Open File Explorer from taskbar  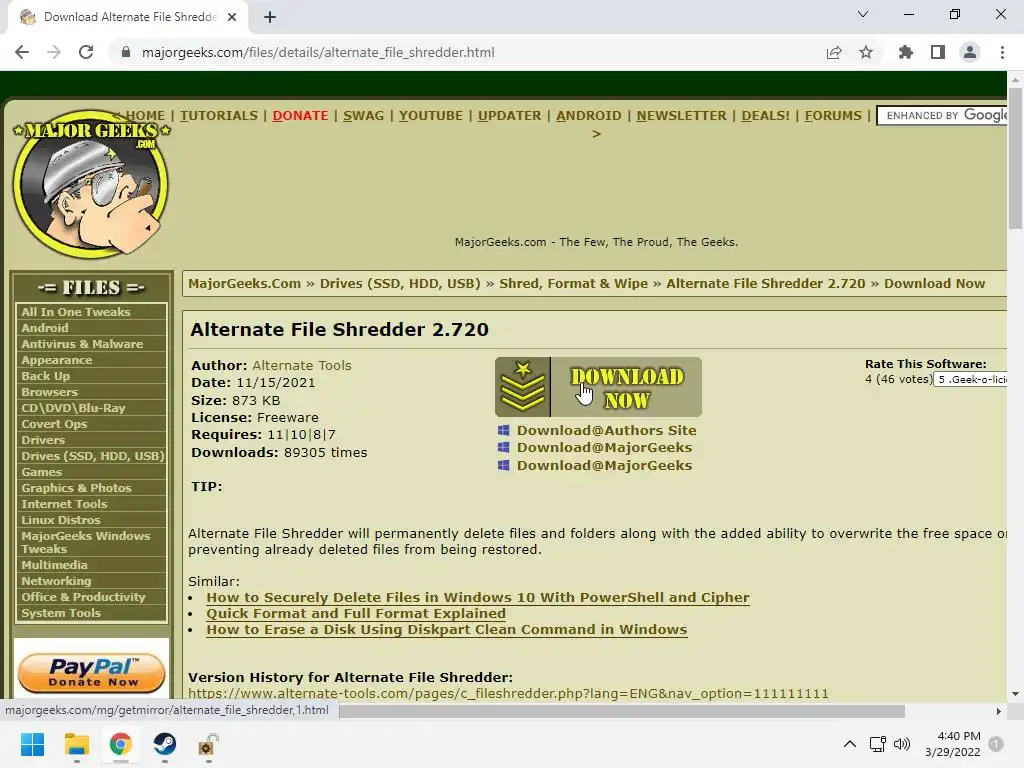coord(76,744)
